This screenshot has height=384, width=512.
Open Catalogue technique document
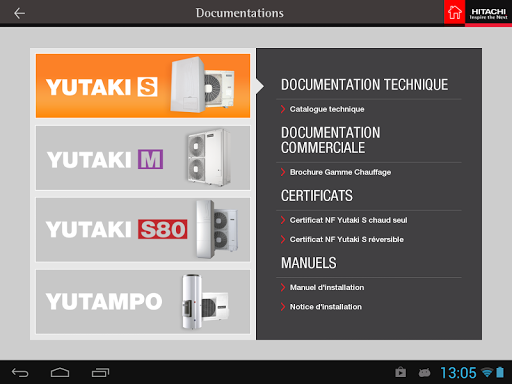[327, 109]
